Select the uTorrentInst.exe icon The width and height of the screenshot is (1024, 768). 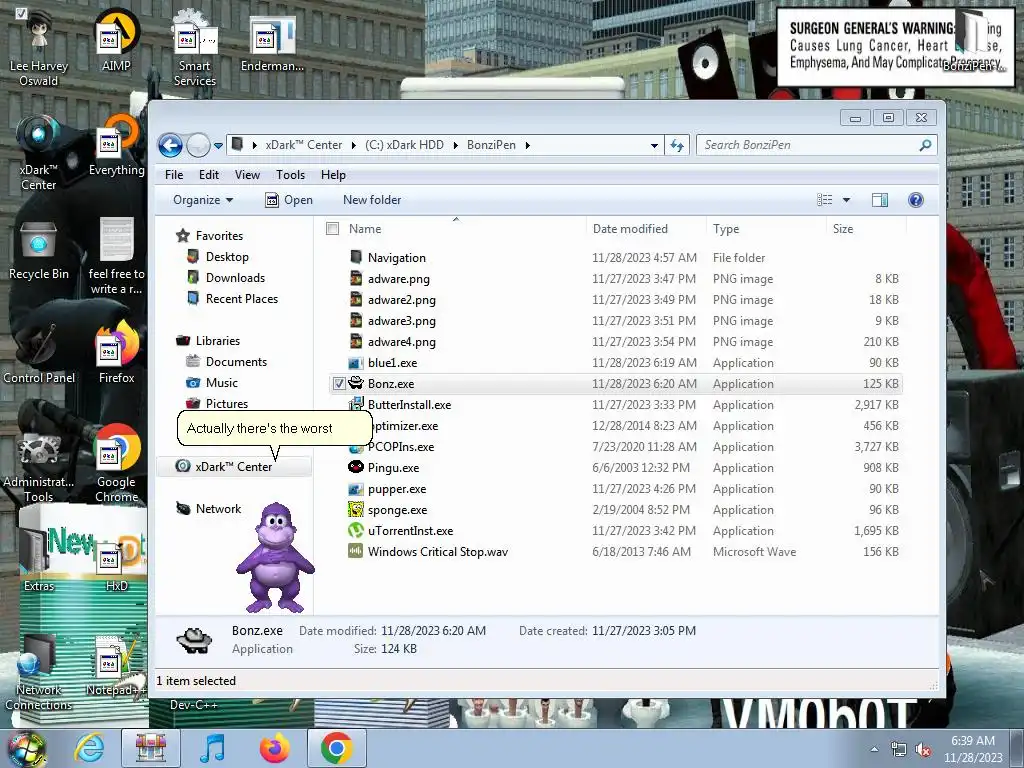tap(355, 530)
